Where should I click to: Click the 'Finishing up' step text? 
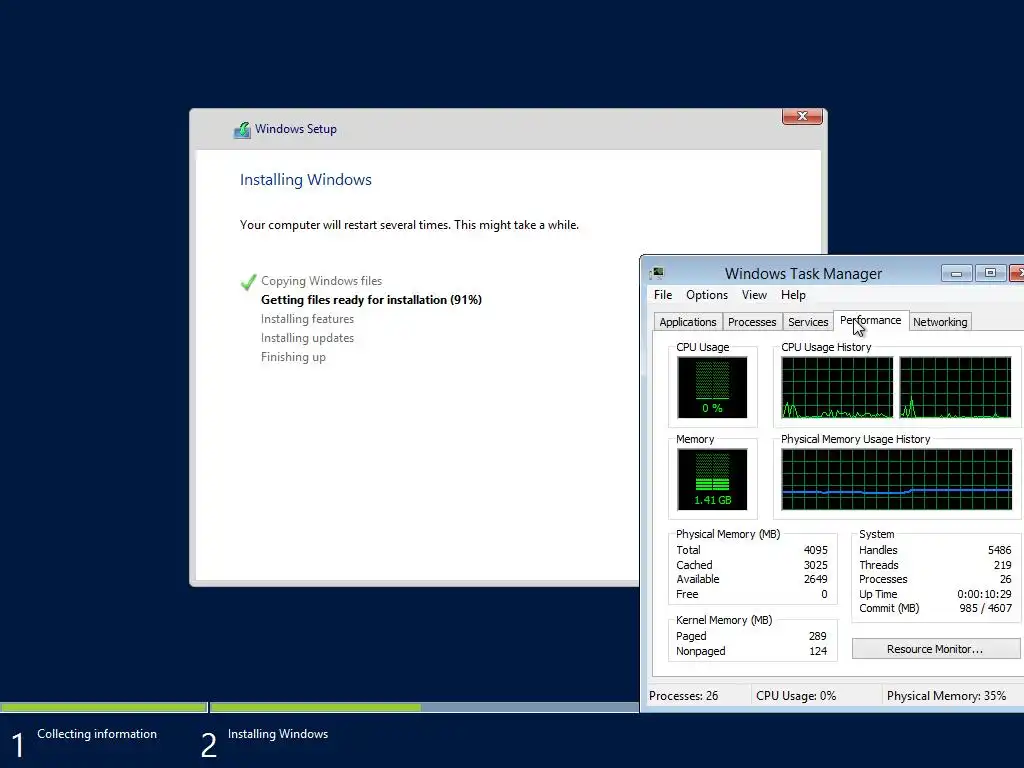pyautogui.click(x=293, y=357)
